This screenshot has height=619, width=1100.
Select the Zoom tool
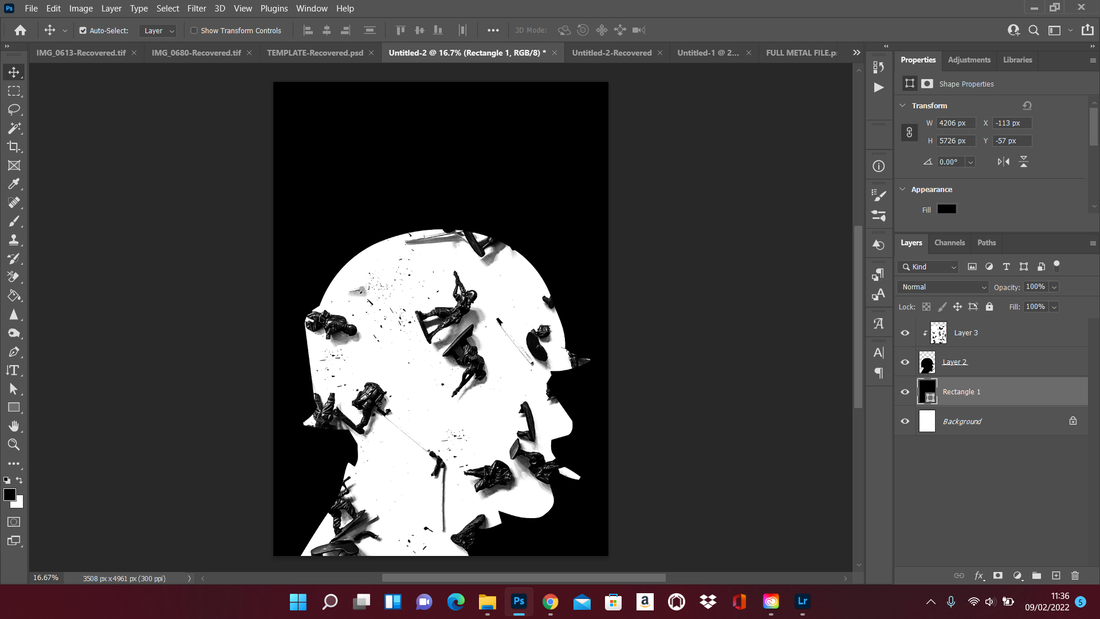pos(13,445)
